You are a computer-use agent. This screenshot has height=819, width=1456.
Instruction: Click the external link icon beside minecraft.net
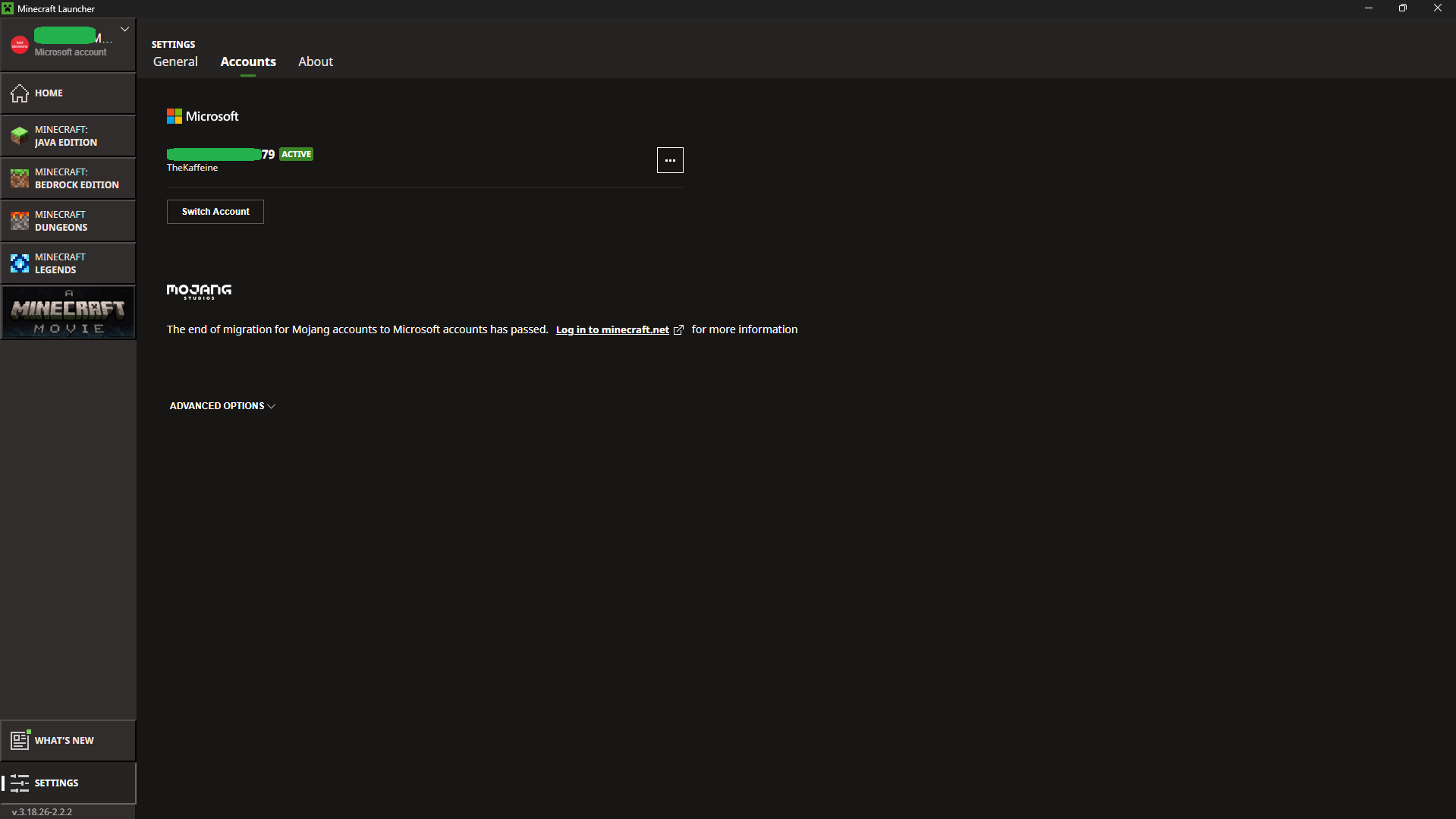pos(678,330)
